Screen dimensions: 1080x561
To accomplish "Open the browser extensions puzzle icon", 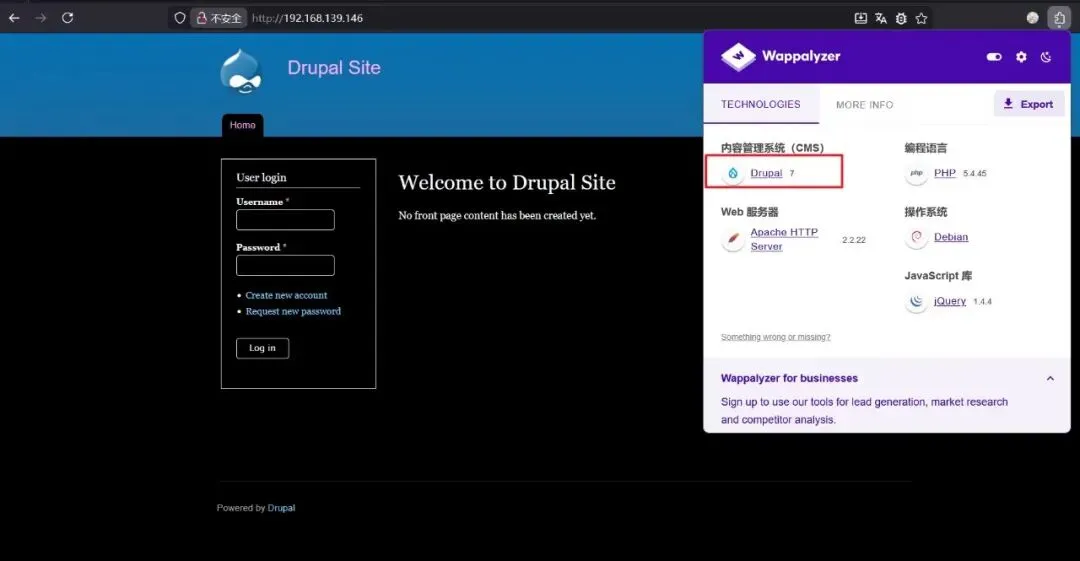I will pyautogui.click(x=1059, y=19).
